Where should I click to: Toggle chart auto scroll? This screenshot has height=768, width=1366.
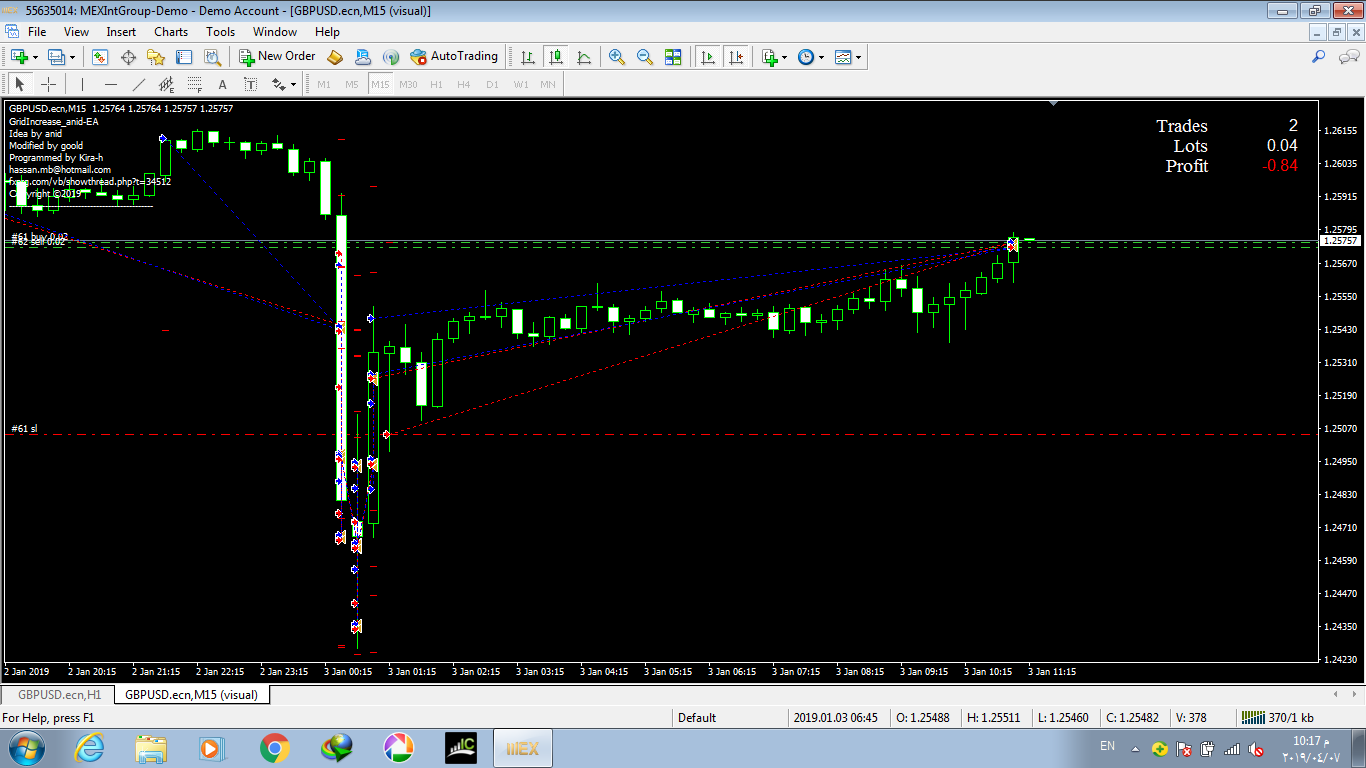point(708,57)
